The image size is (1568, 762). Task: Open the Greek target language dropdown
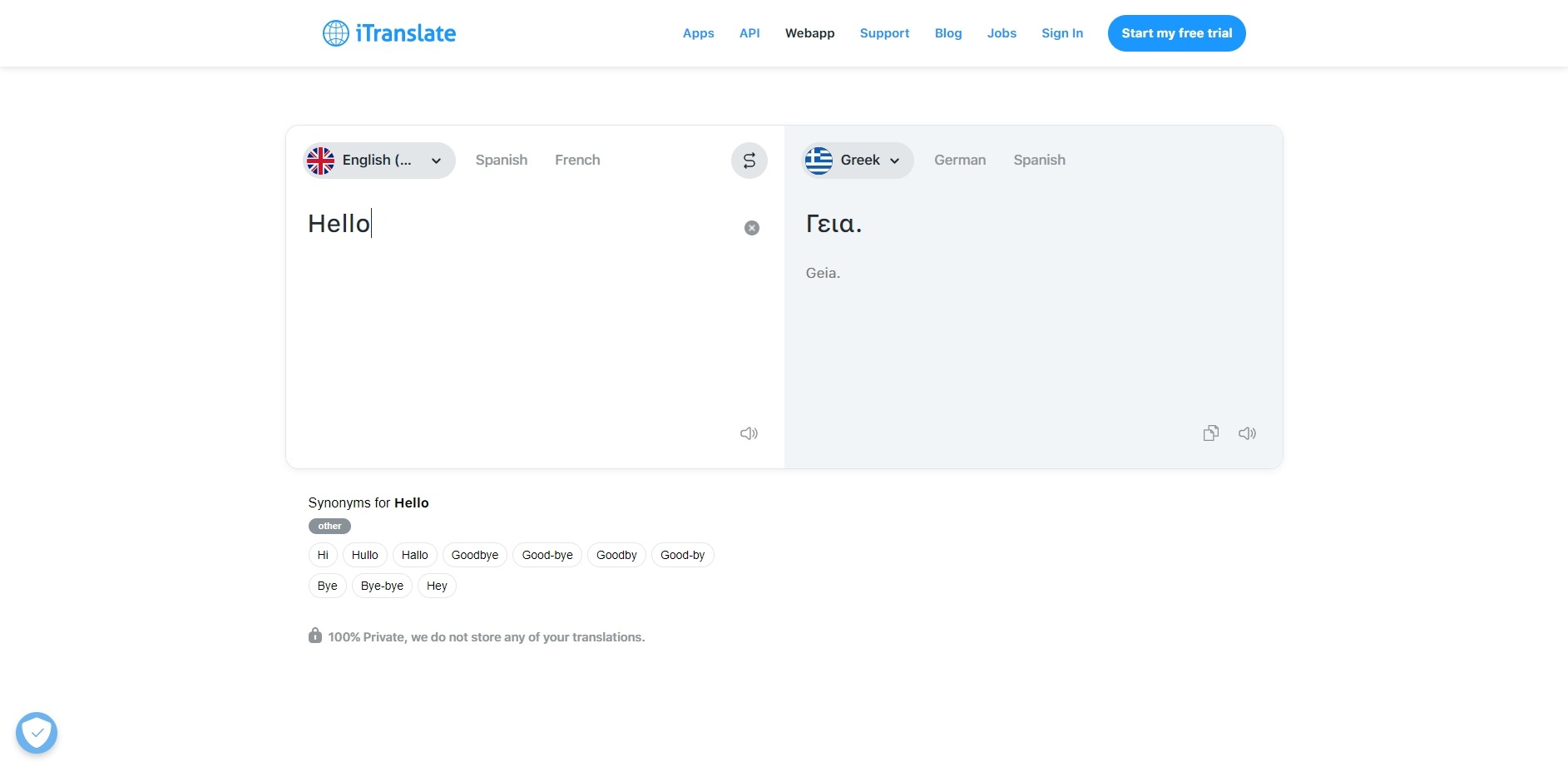(857, 161)
